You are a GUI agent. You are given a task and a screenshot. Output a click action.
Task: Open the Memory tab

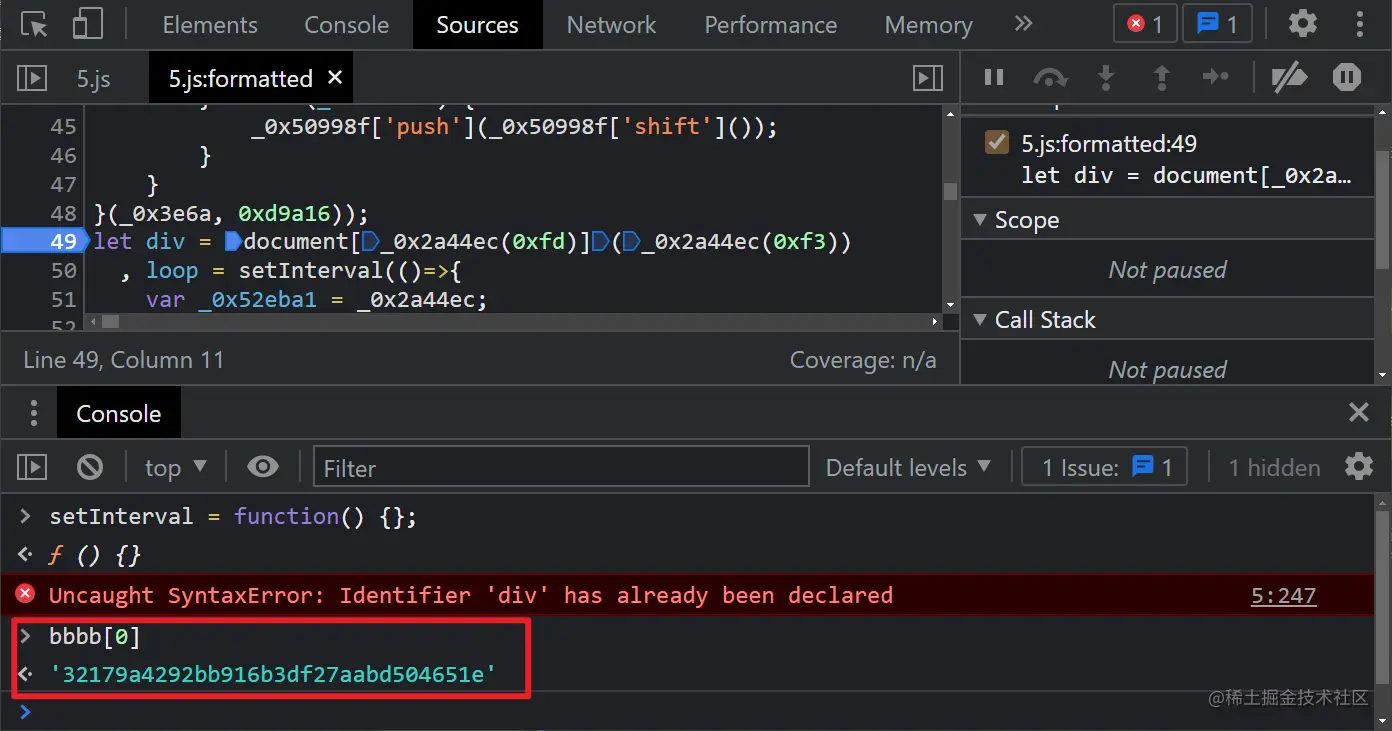click(x=928, y=25)
